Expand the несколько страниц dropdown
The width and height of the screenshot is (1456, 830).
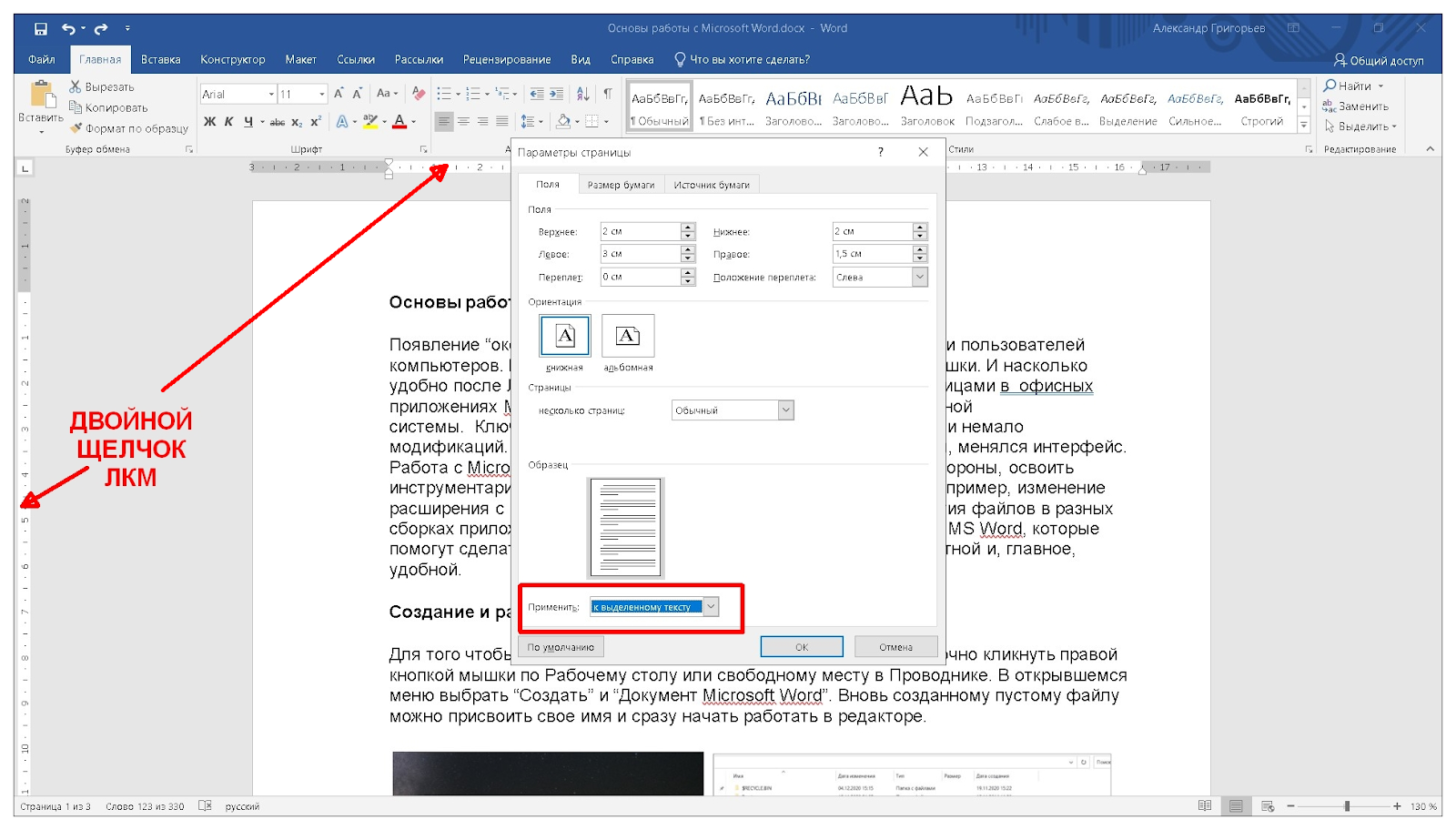(786, 410)
